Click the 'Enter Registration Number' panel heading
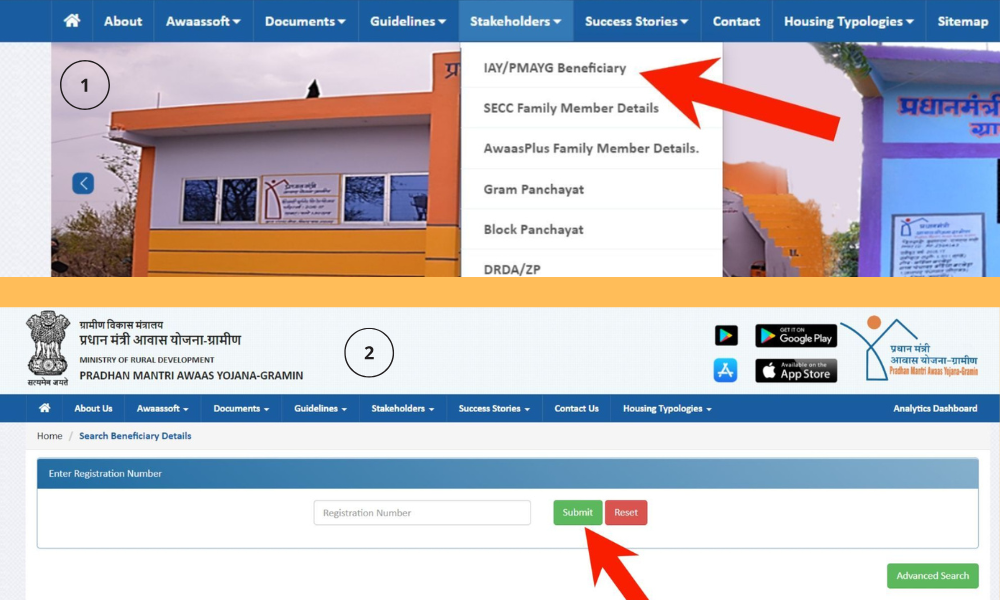The height and width of the screenshot is (600, 1000). click(x=105, y=473)
